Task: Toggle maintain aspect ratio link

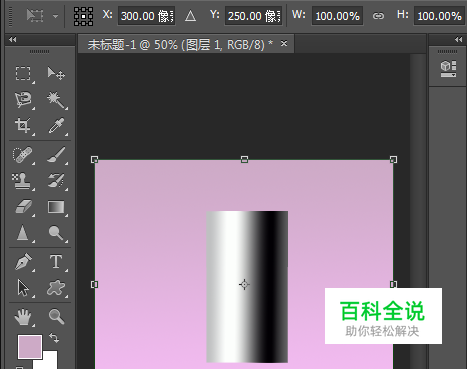Action: click(x=378, y=16)
